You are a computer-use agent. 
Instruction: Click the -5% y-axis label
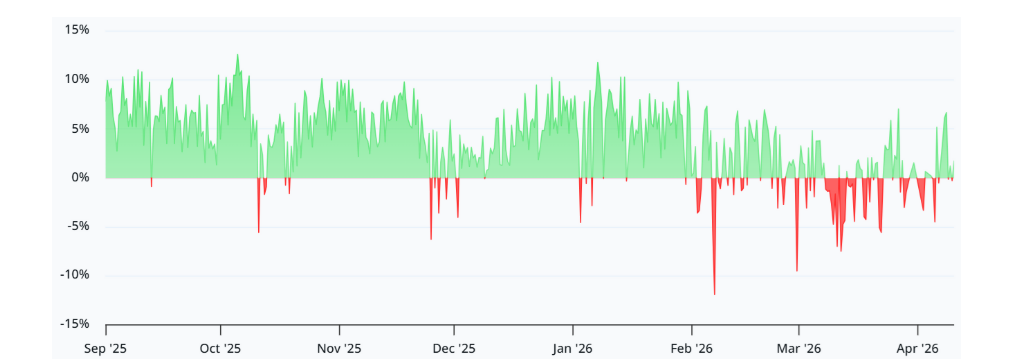pyautogui.click(x=77, y=227)
